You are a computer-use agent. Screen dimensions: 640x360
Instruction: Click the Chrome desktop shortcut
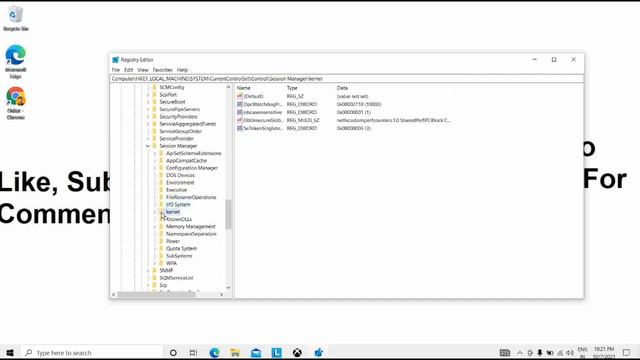[16, 103]
